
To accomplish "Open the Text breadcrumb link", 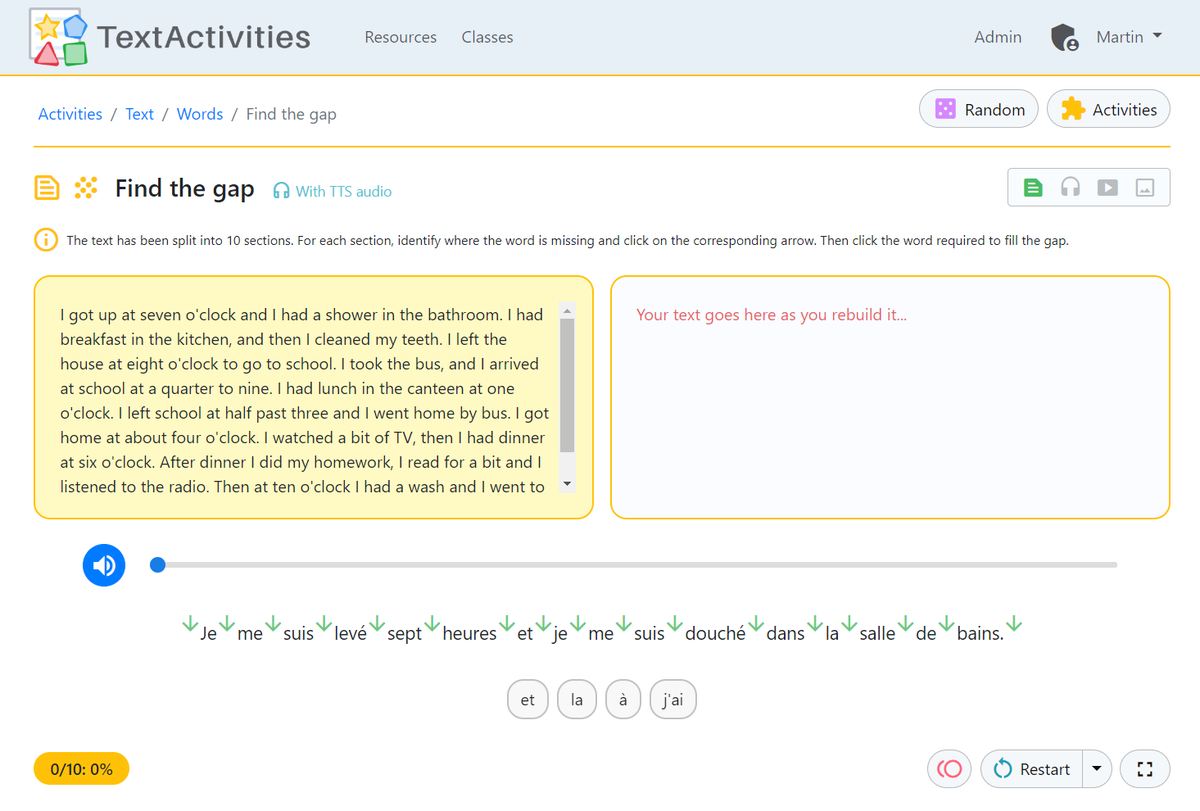I will 139,114.
